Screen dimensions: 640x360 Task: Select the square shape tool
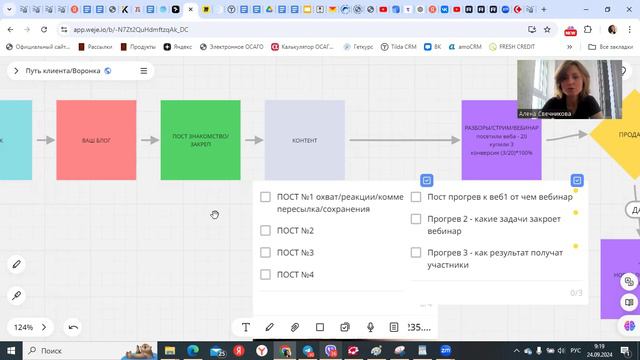coord(320,327)
